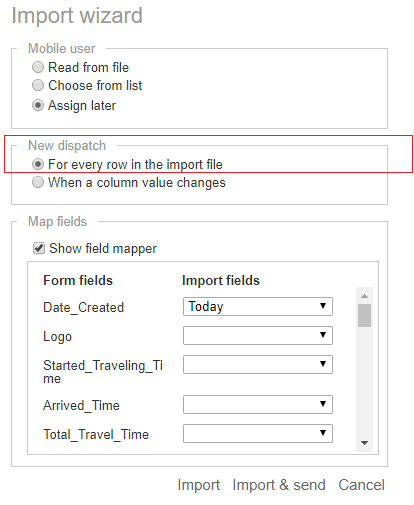Expand the Total_Travel_Time import field dropdown
The image size is (414, 505).
click(258, 433)
